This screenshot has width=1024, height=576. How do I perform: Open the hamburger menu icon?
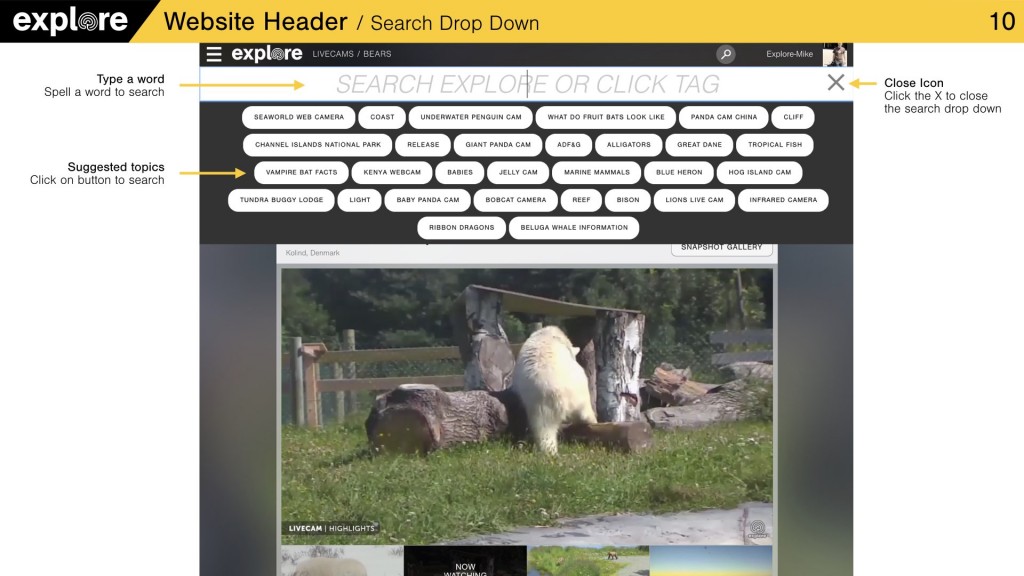coord(214,54)
